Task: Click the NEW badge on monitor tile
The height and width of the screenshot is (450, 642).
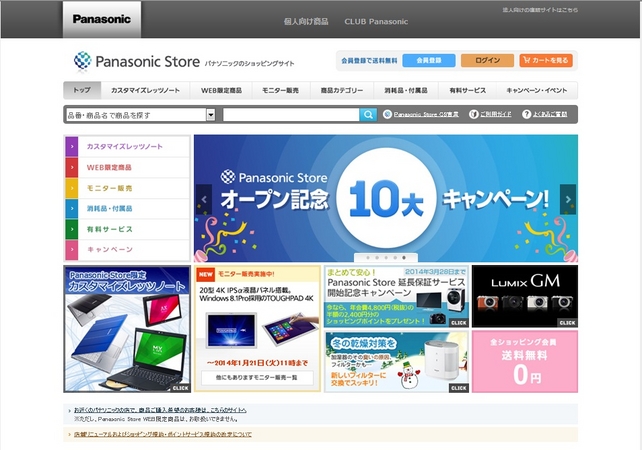Action: click(x=206, y=275)
